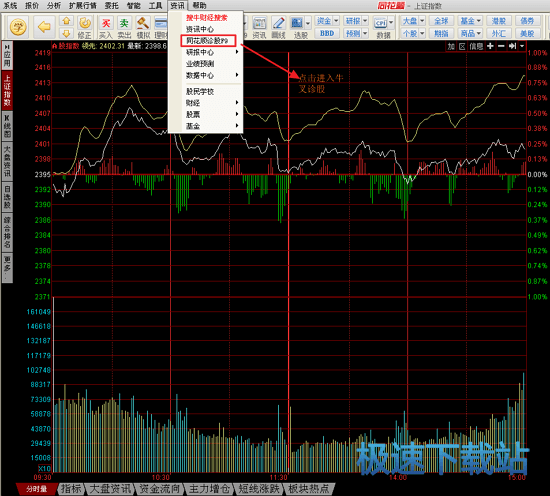This screenshot has height=496, width=550.
Task: Click the 美股 toolbar button
Action: pos(527,33)
